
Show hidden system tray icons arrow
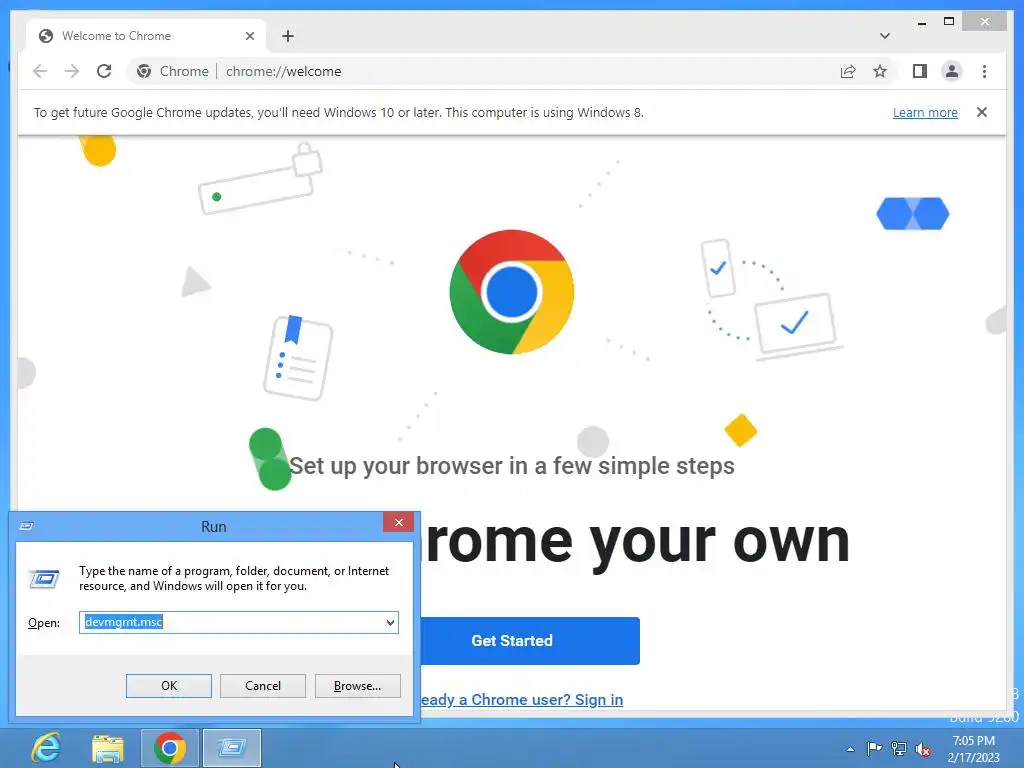850,749
